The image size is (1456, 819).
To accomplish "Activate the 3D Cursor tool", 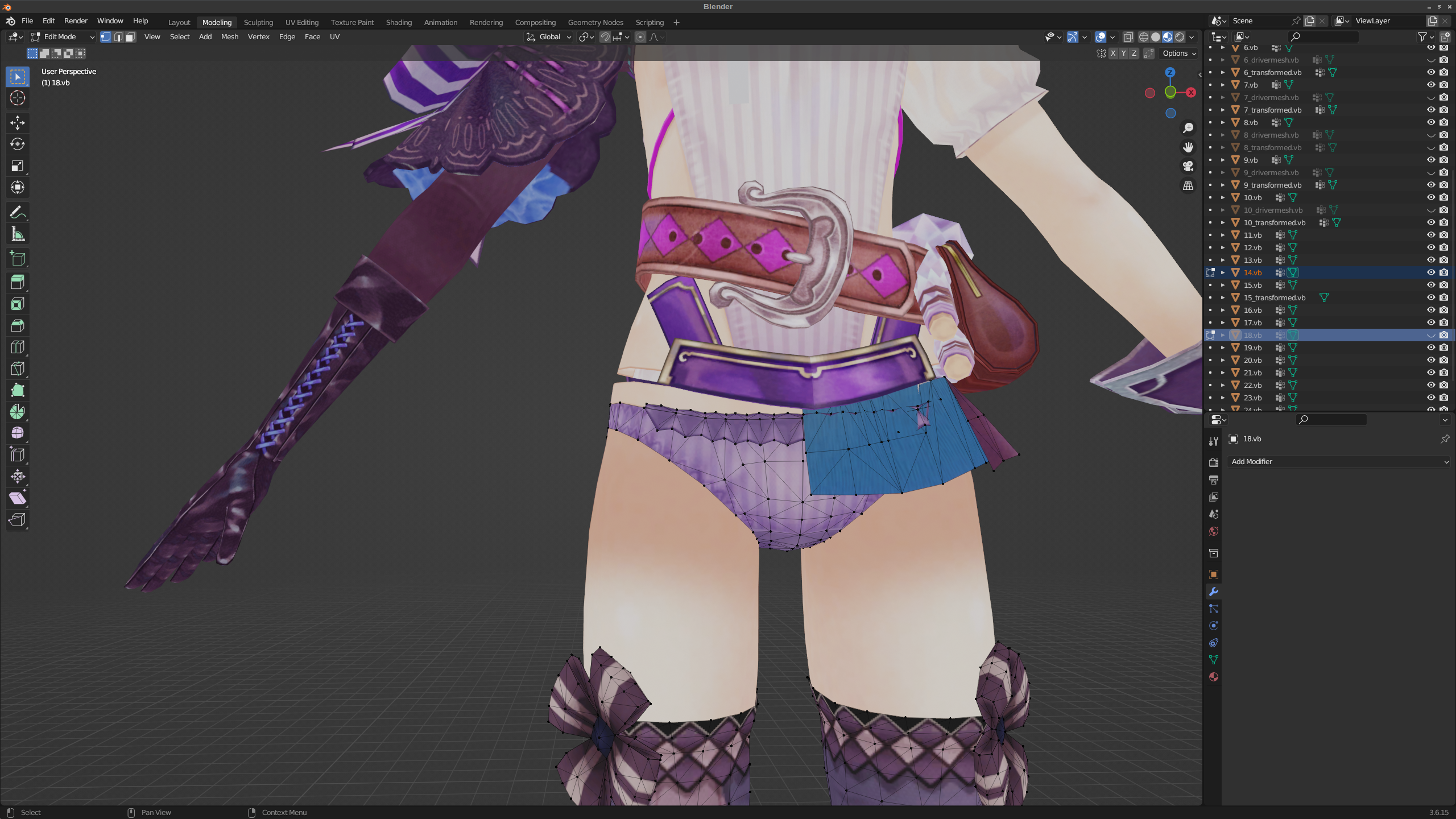I will pos(18,98).
